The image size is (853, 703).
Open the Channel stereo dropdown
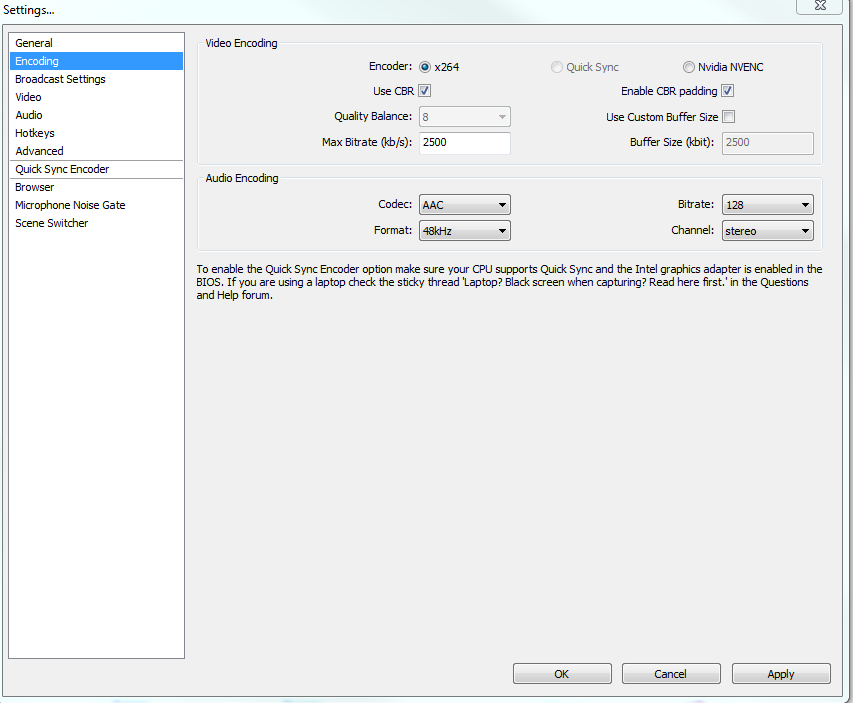point(768,231)
